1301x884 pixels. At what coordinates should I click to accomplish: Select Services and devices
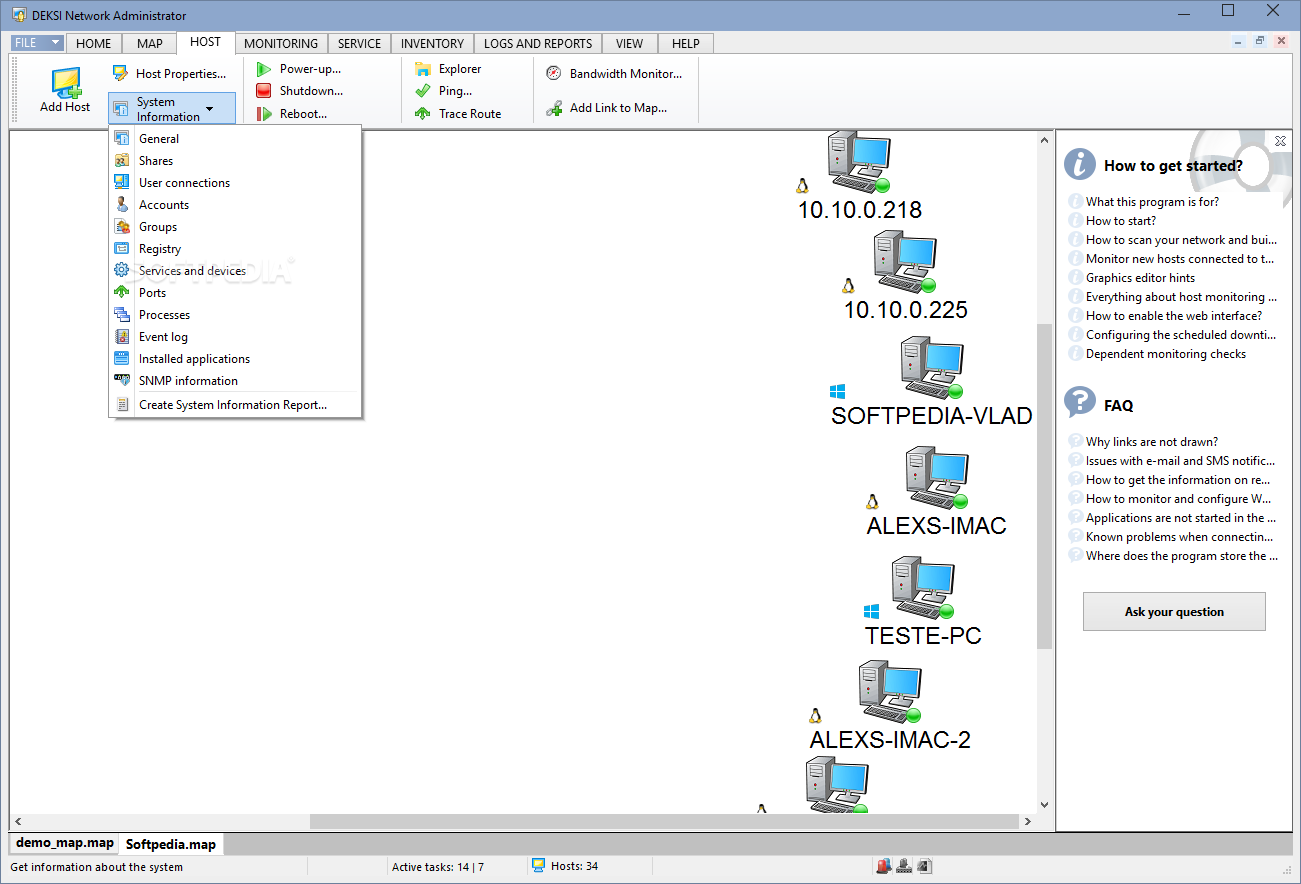[235, 271]
